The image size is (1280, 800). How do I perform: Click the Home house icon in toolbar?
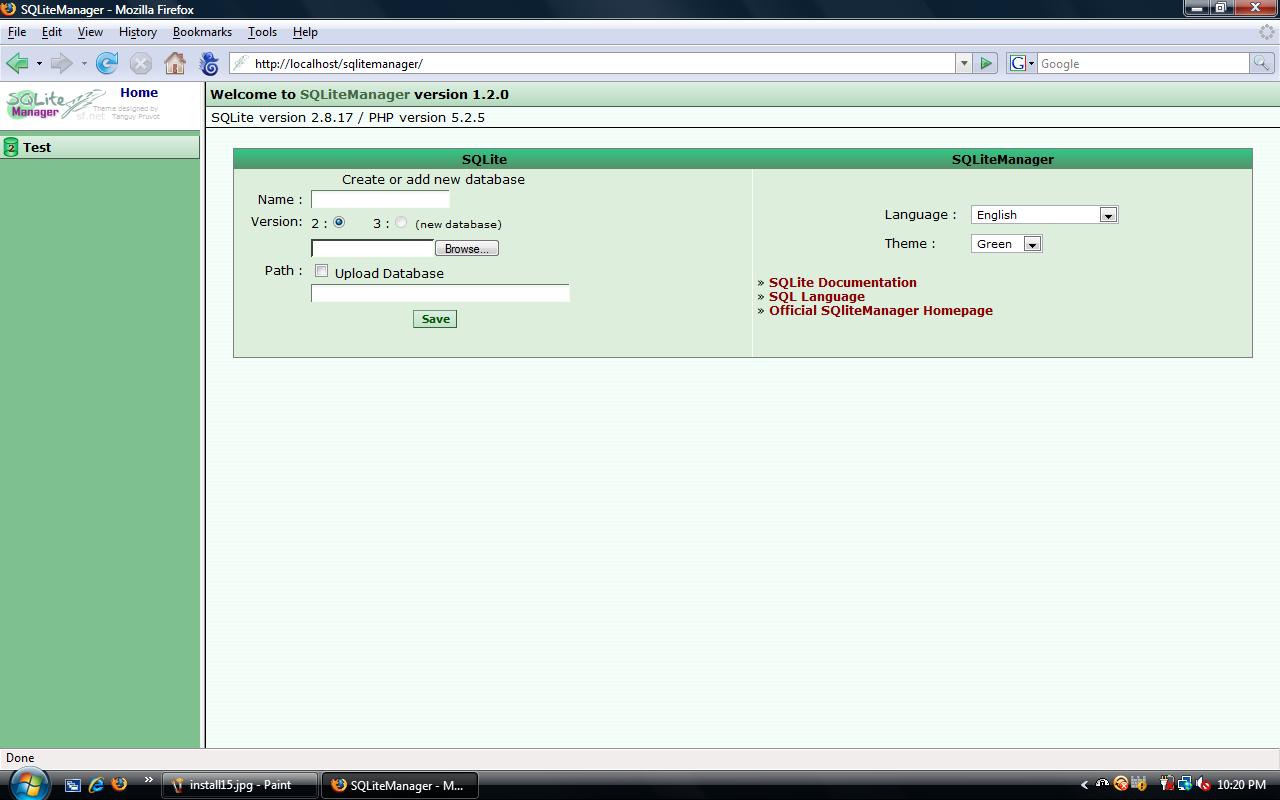[175, 63]
